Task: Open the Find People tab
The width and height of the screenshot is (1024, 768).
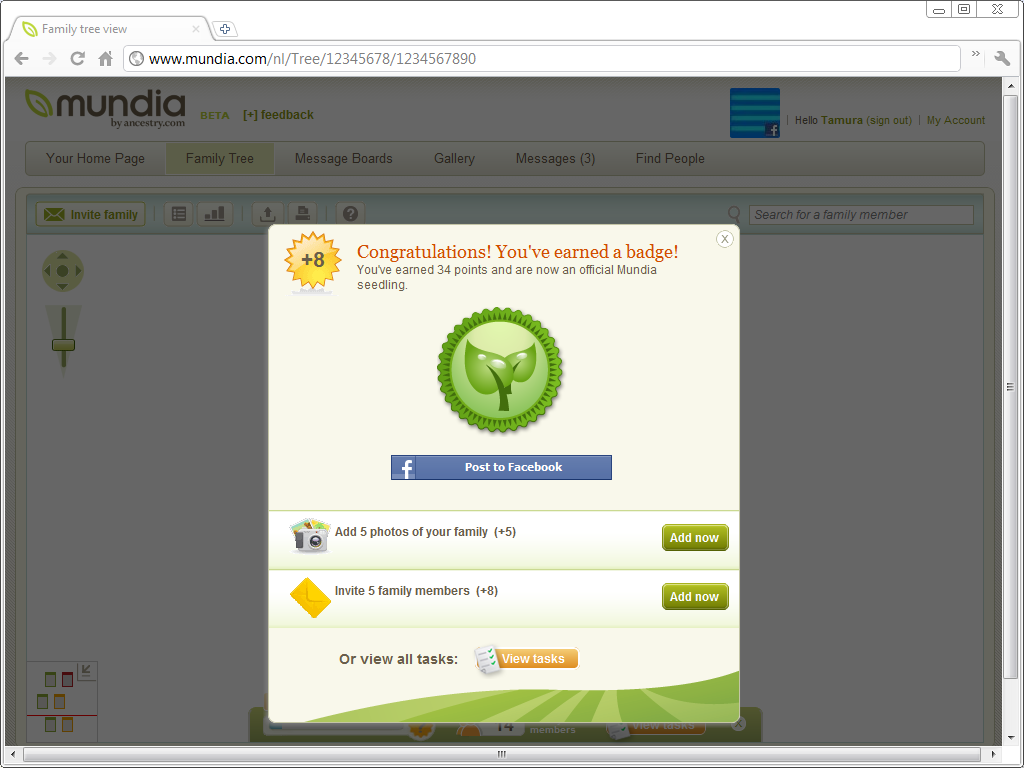Action: point(670,159)
